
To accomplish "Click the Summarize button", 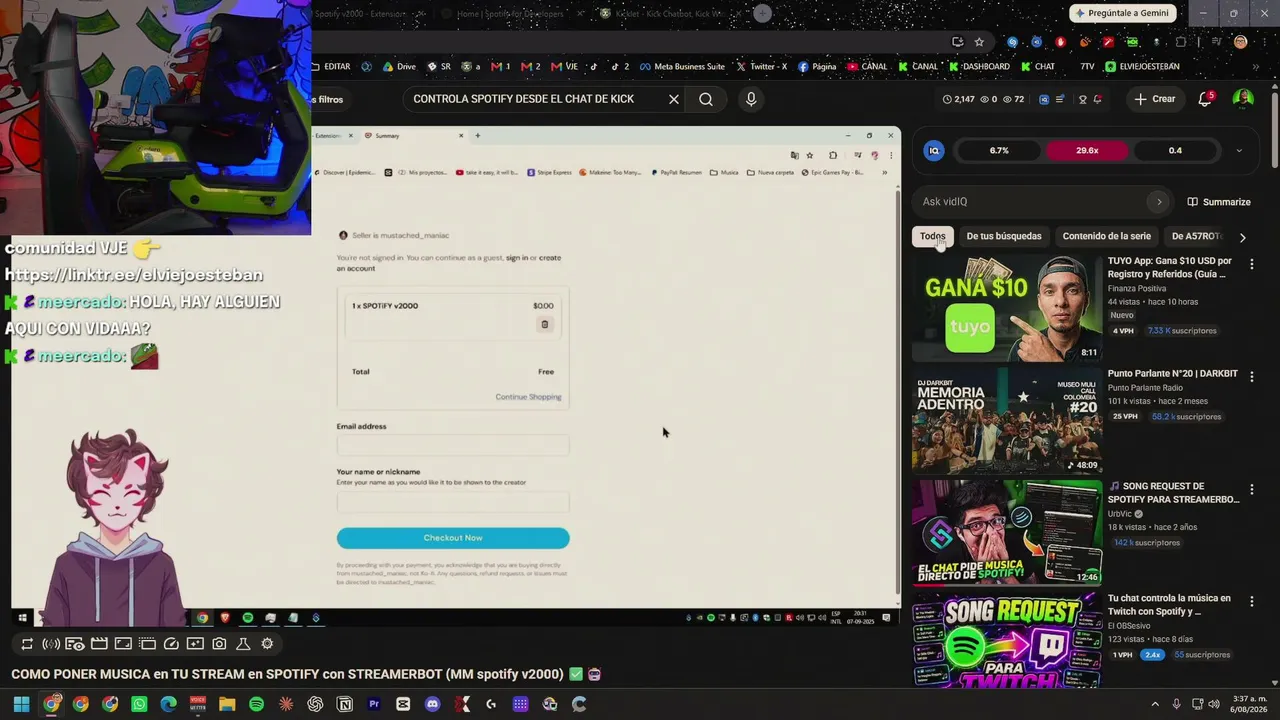I will pos(1219,202).
